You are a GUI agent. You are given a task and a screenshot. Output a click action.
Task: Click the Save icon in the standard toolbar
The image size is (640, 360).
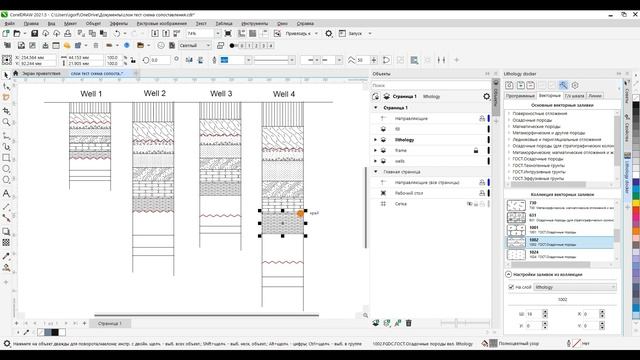pos(35,33)
